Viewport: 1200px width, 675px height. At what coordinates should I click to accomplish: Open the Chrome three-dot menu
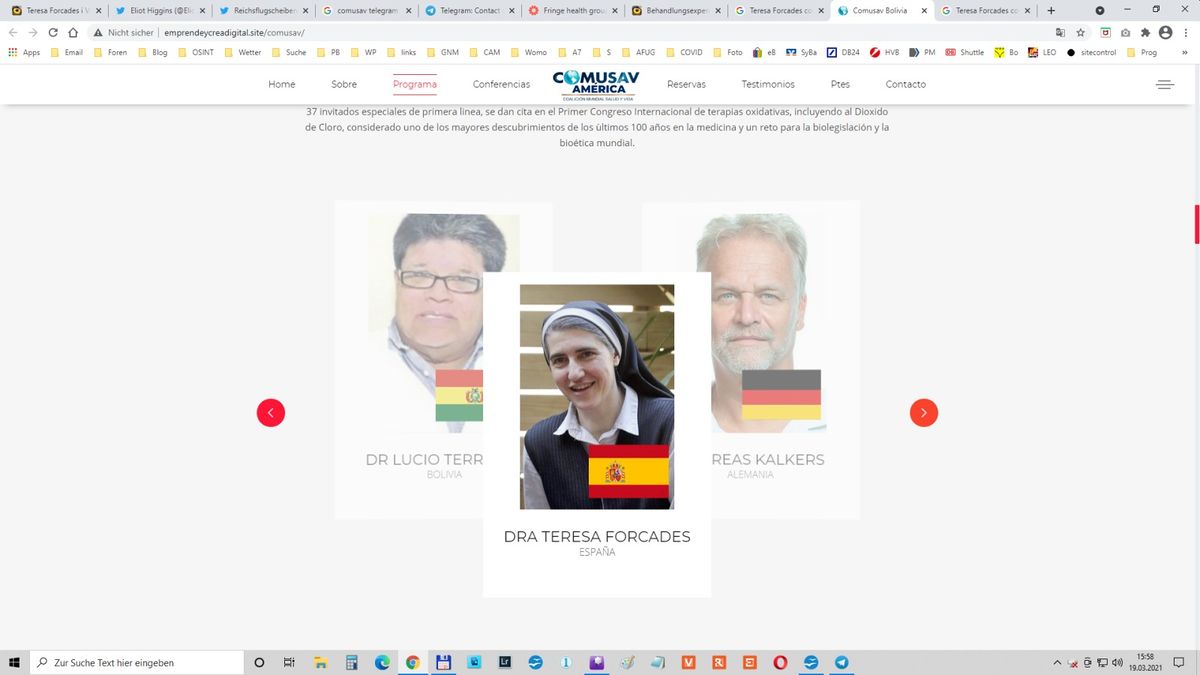point(1186,32)
